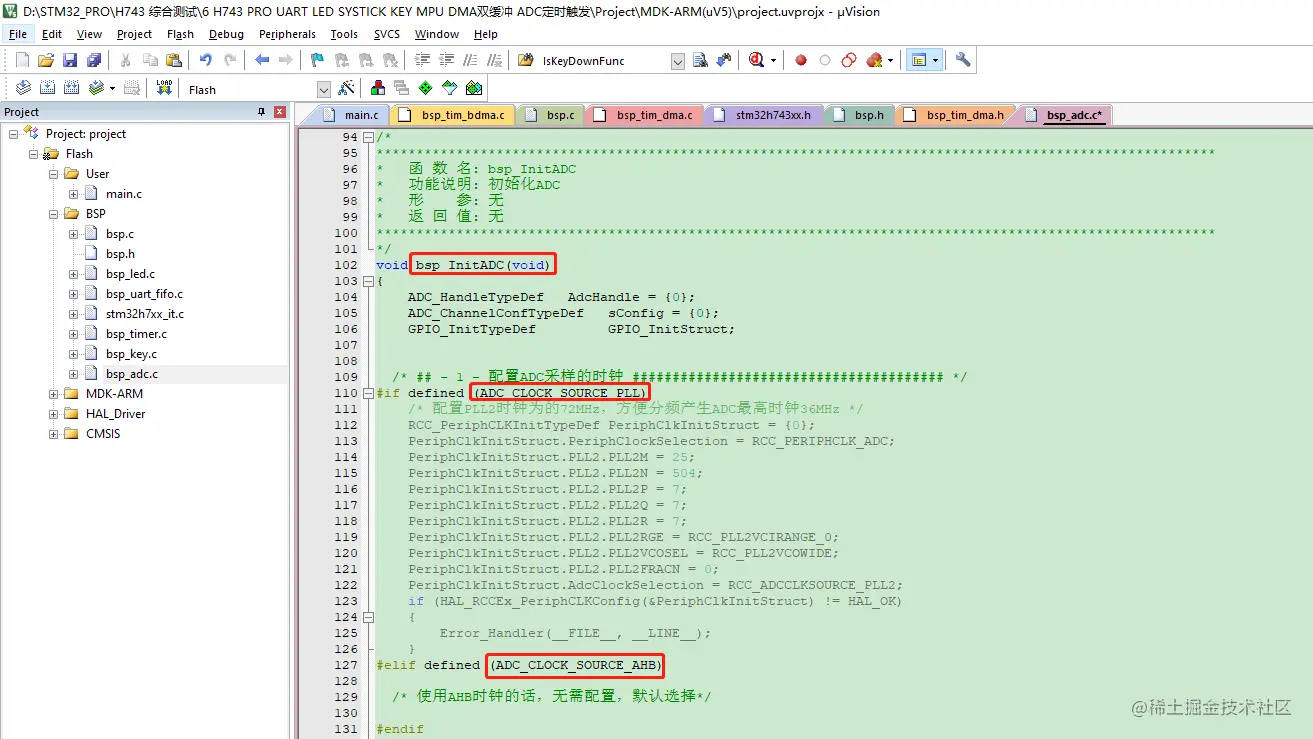Open the Project menu
Screen dimensions: 1313x739
[x=134, y=34]
